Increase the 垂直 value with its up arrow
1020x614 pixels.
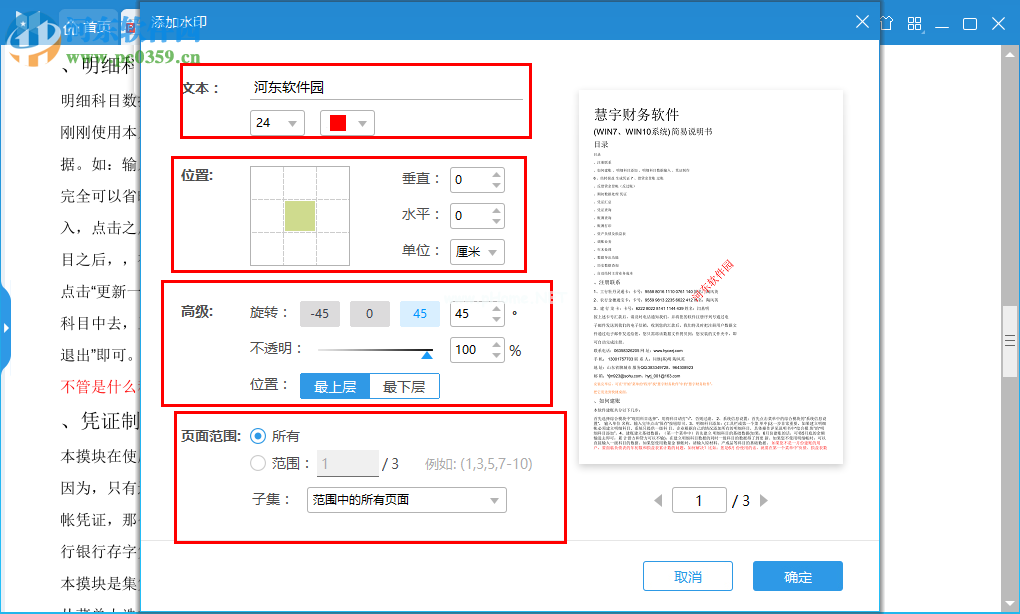pos(496,174)
